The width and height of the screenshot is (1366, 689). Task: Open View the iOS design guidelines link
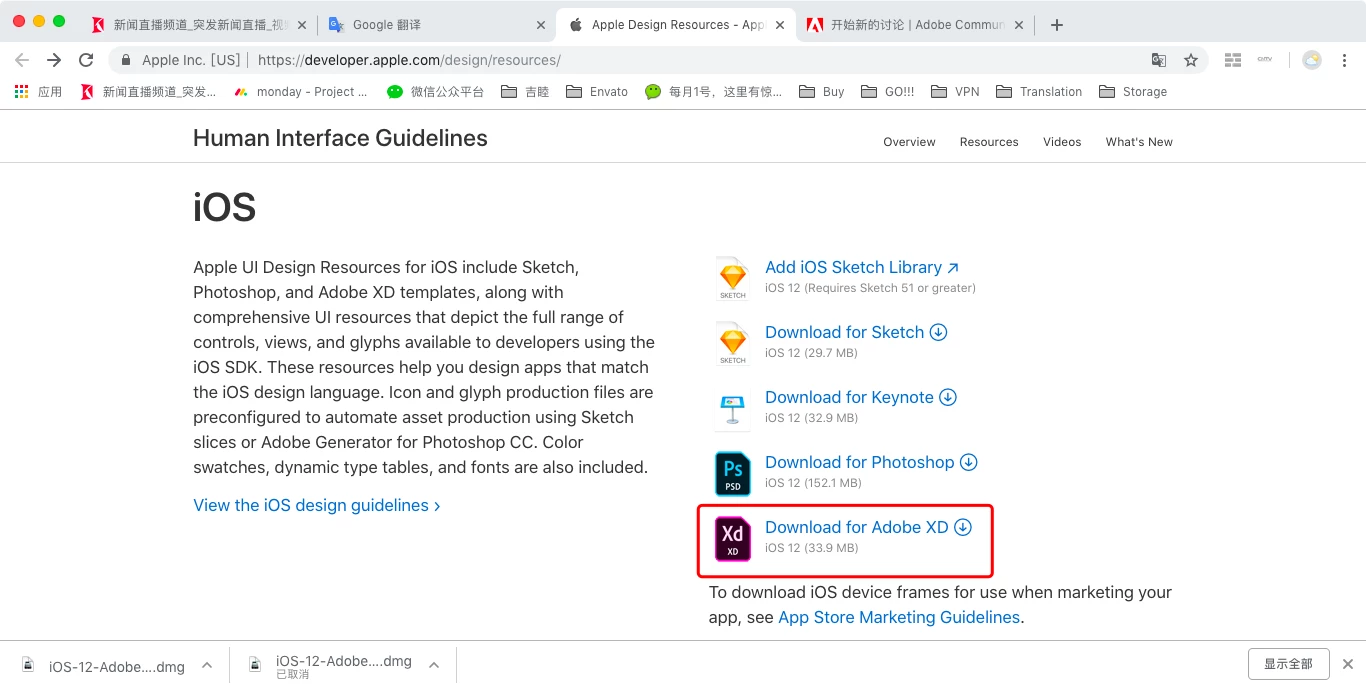(317, 505)
